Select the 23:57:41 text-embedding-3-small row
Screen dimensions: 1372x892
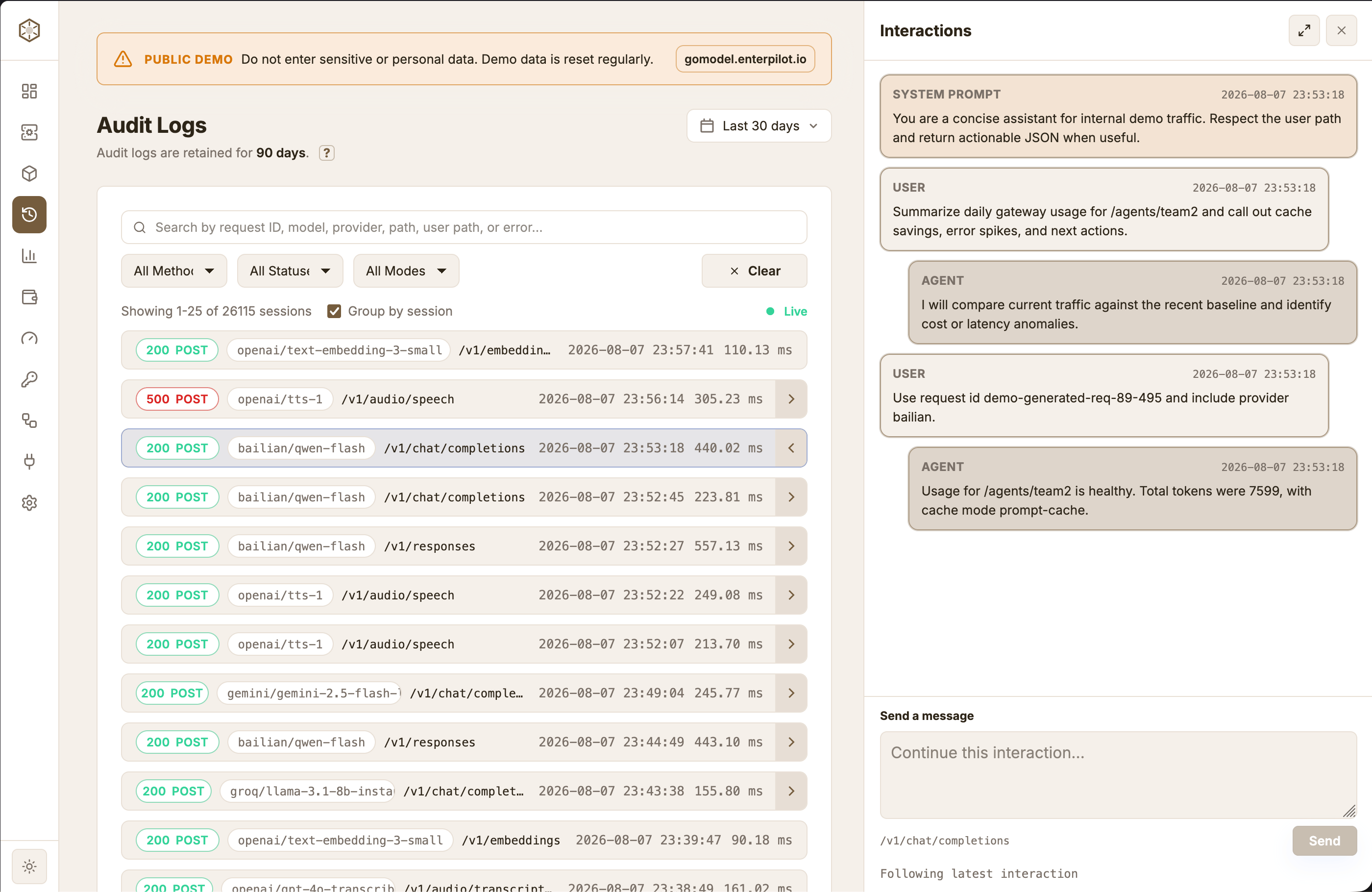tap(464, 350)
